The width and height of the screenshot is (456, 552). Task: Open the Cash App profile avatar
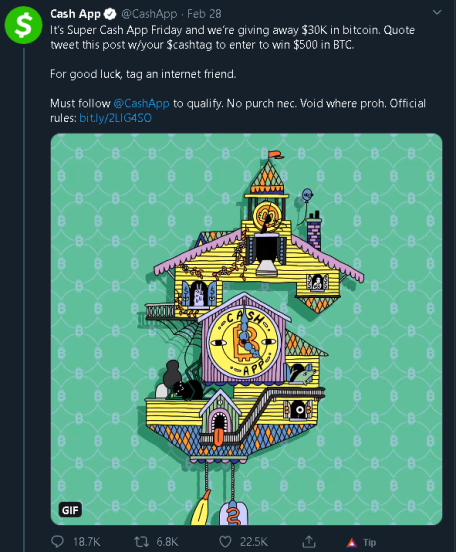23,25
